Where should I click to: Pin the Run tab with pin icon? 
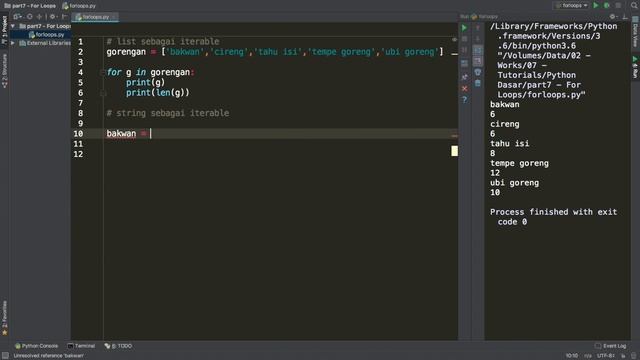click(x=464, y=77)
